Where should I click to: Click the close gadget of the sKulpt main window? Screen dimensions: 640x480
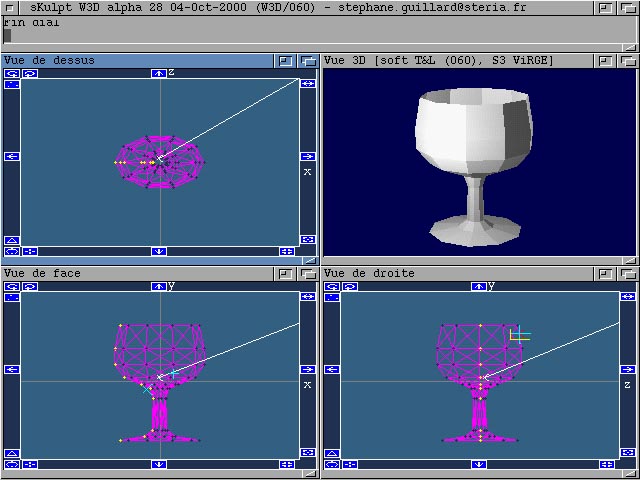point(11,7)
